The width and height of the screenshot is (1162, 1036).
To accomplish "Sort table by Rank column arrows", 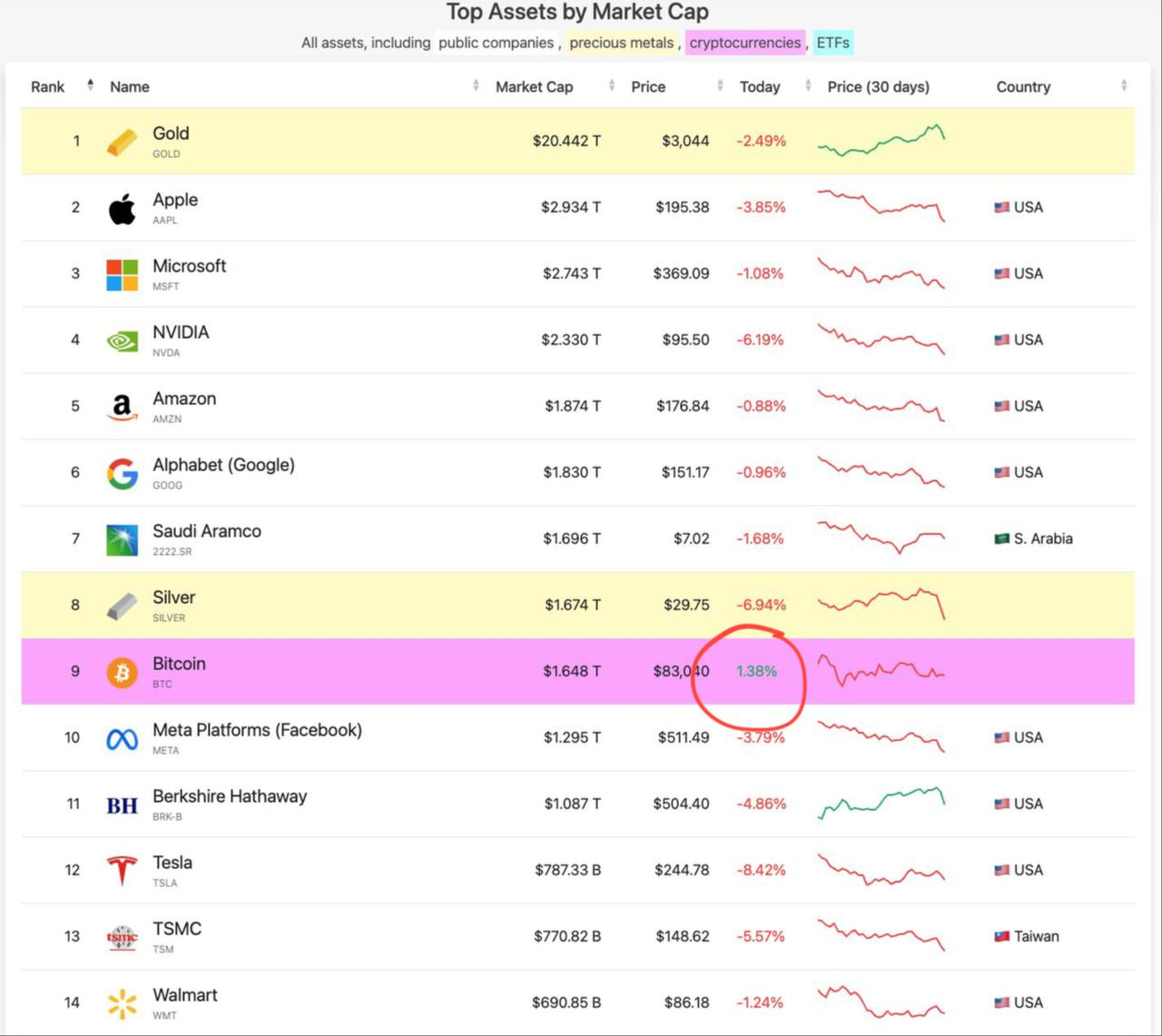I will pos(90,85).
